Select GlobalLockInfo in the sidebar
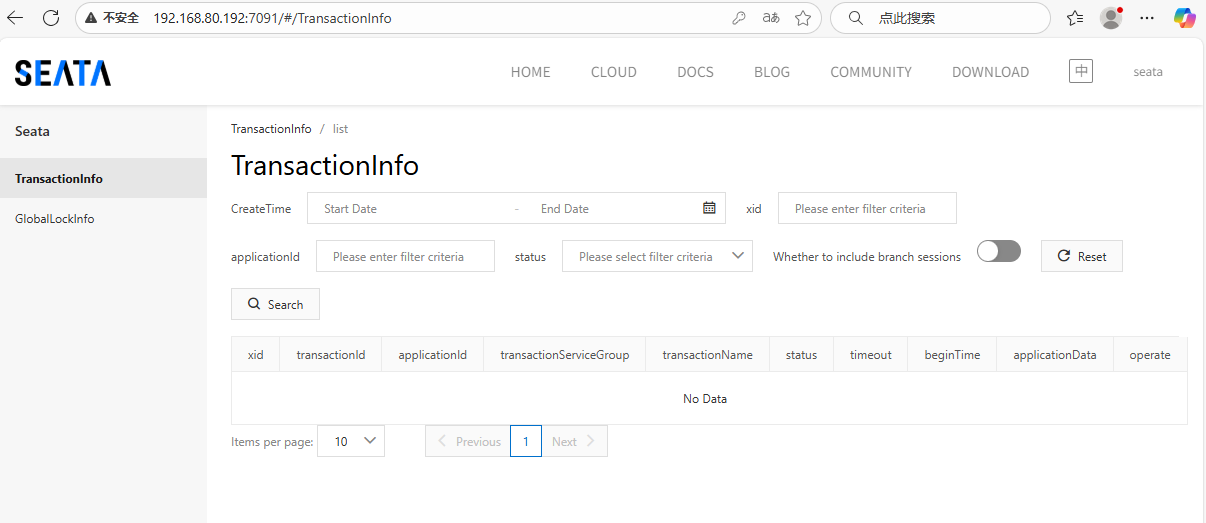Screen dimensions: 1206x523 (x=103, y=218)
